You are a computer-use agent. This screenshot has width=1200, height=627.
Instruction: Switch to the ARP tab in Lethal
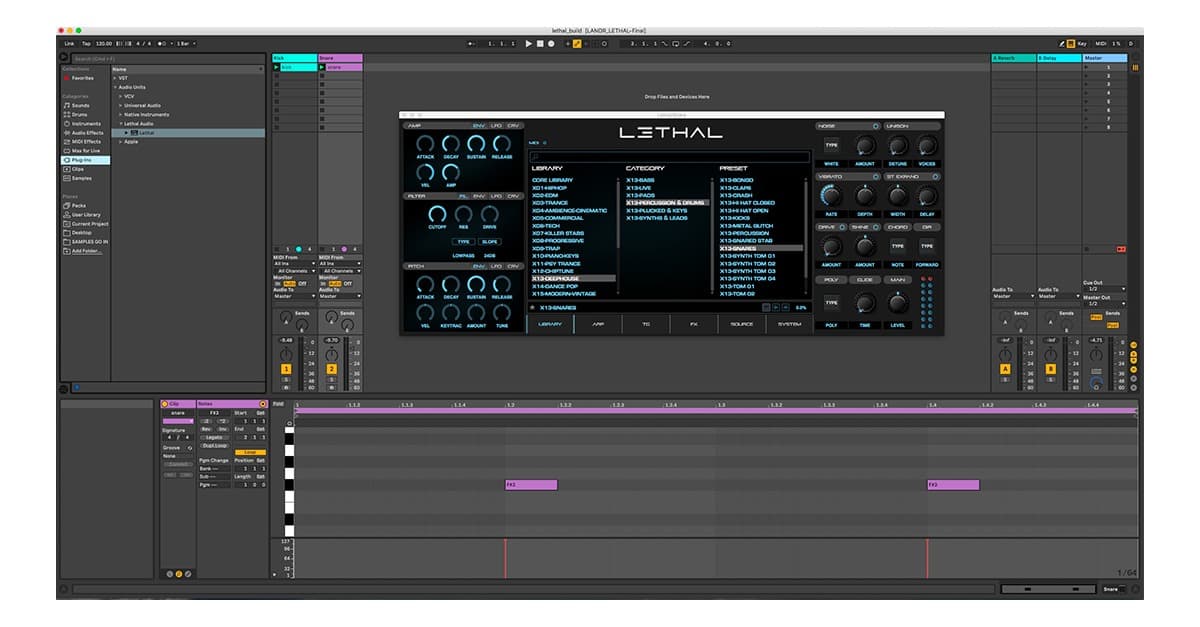point(598,324)
